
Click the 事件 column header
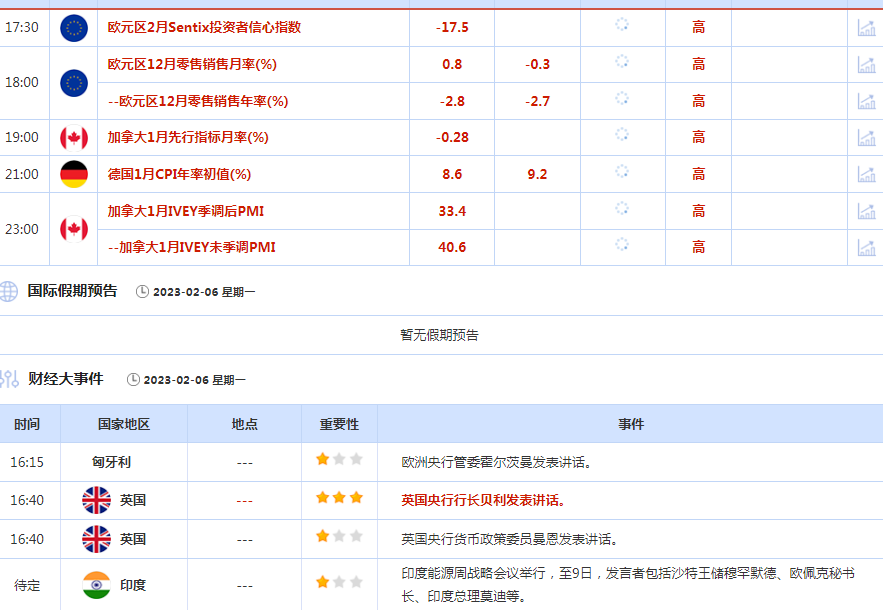pos(631,424)
